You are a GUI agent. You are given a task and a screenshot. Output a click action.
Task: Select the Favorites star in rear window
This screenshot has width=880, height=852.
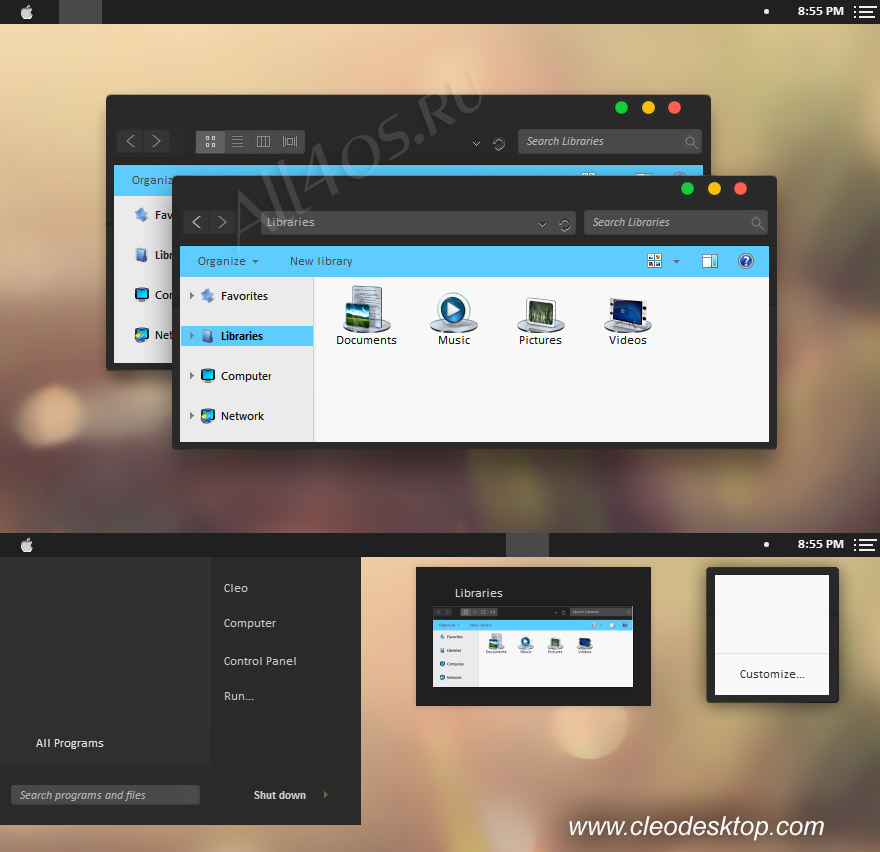[141, 215]
